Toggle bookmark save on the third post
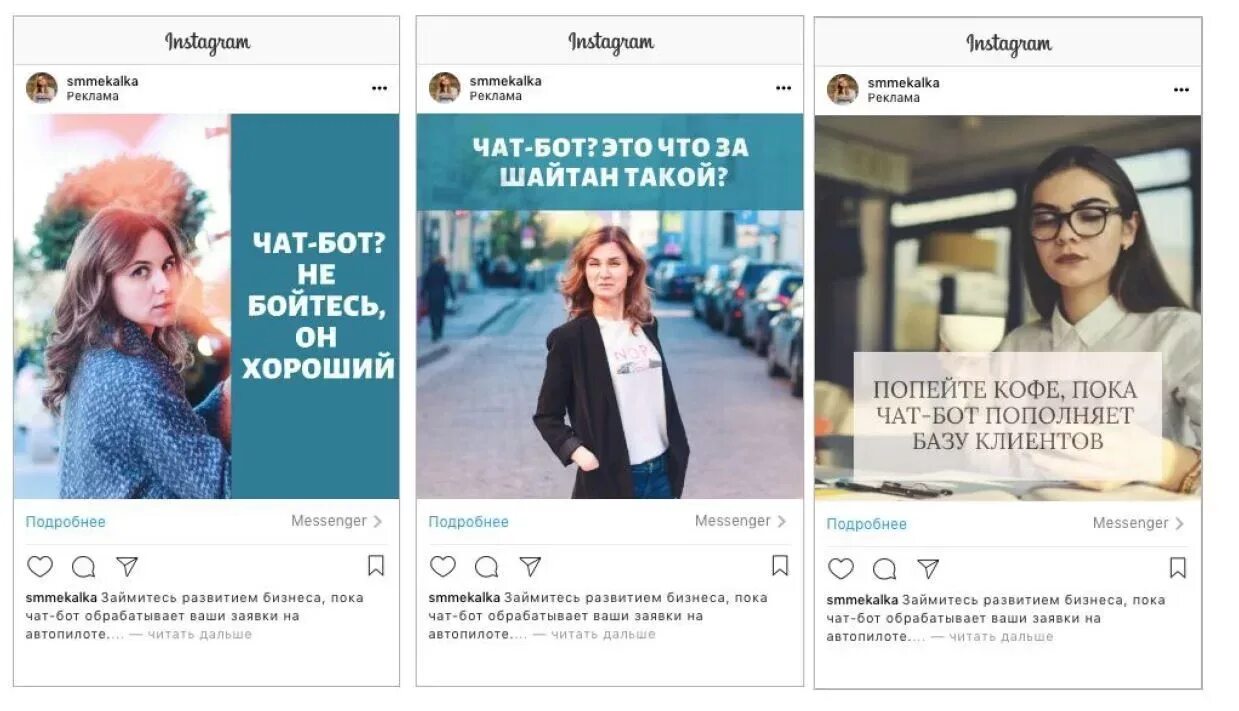Screen dimensions: 1239x711 click(1178, 568)
